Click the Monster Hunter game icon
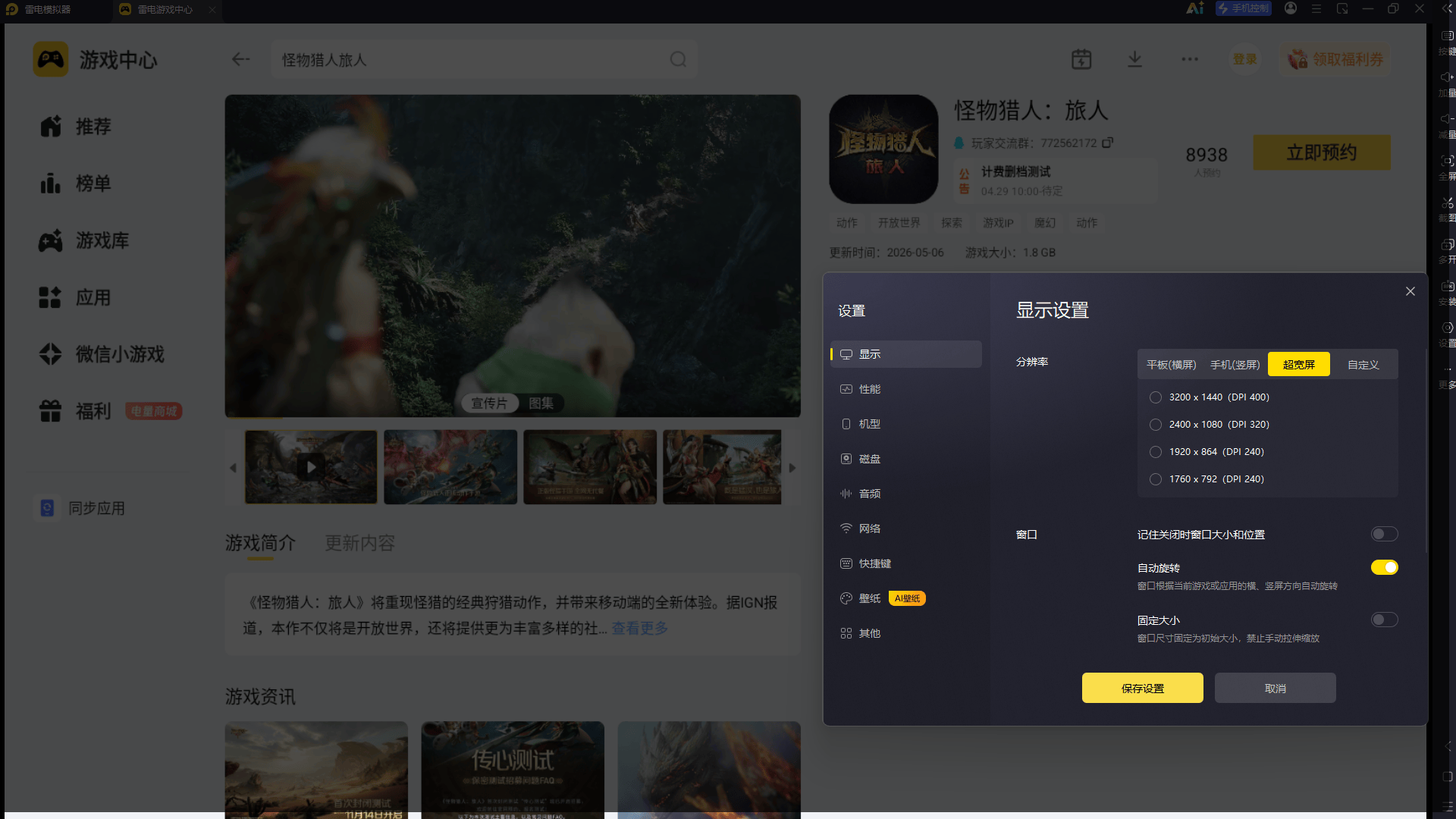The image size is (1456, 819). click(883, 149)
